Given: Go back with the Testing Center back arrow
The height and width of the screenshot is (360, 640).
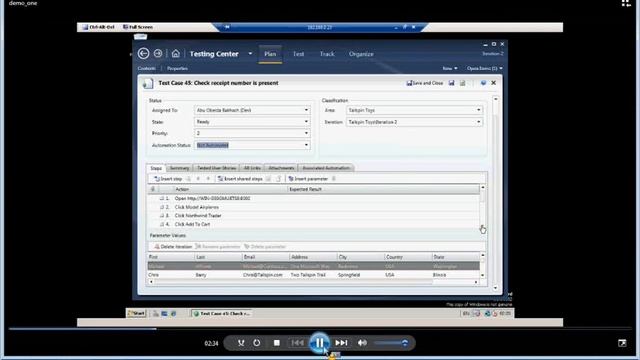Looking at the screenshot, I should pos(143,53).
